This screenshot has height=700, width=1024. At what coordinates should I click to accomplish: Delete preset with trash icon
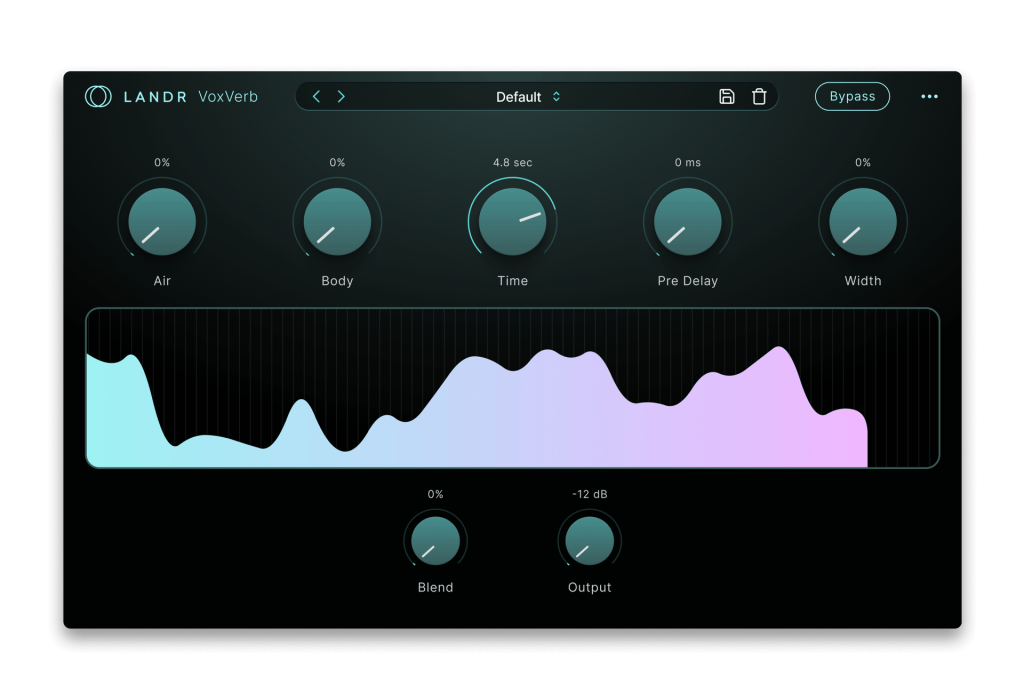pos(759,96)
